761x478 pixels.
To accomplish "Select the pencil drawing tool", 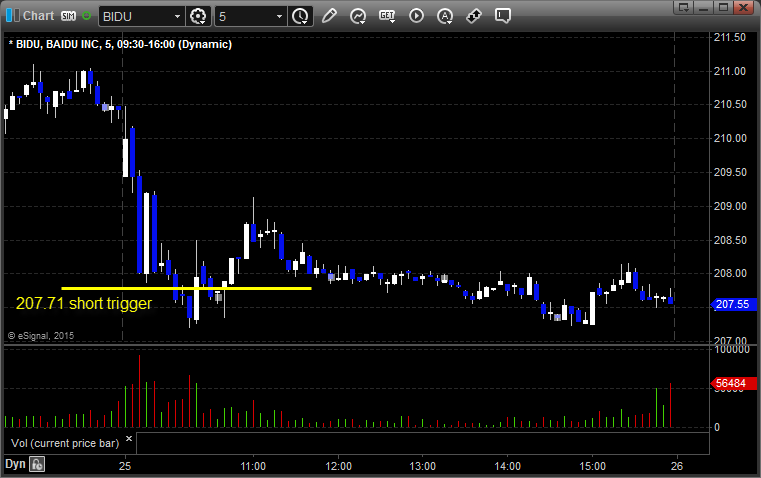I will pos(329,16).
